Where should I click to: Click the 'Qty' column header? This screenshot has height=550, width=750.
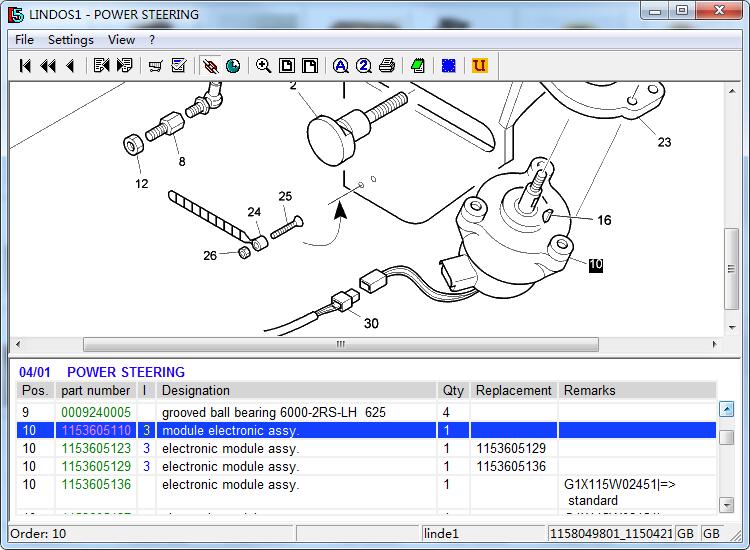coord(453,390)
